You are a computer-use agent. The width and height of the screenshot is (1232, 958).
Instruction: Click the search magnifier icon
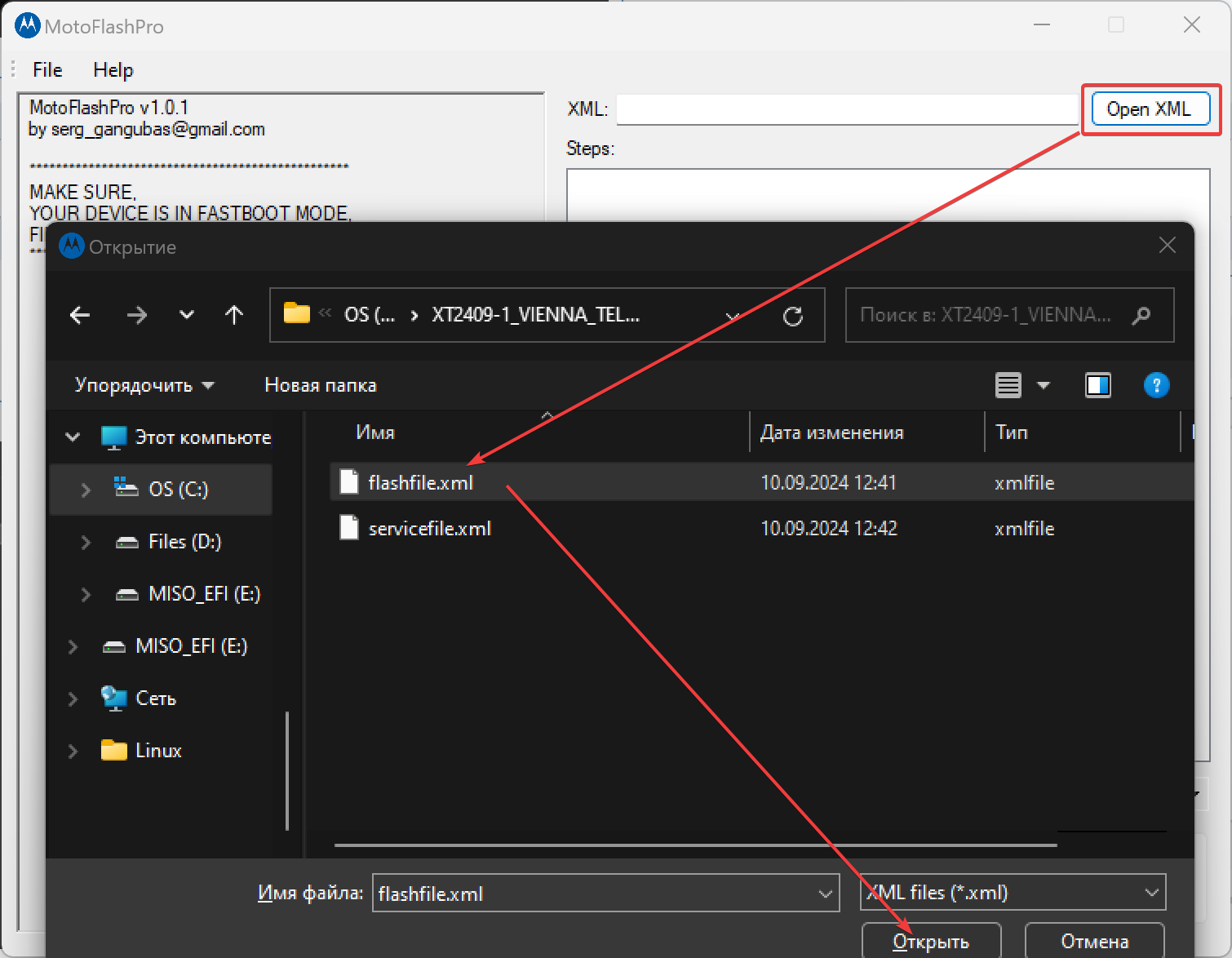tap(1141, 315)
